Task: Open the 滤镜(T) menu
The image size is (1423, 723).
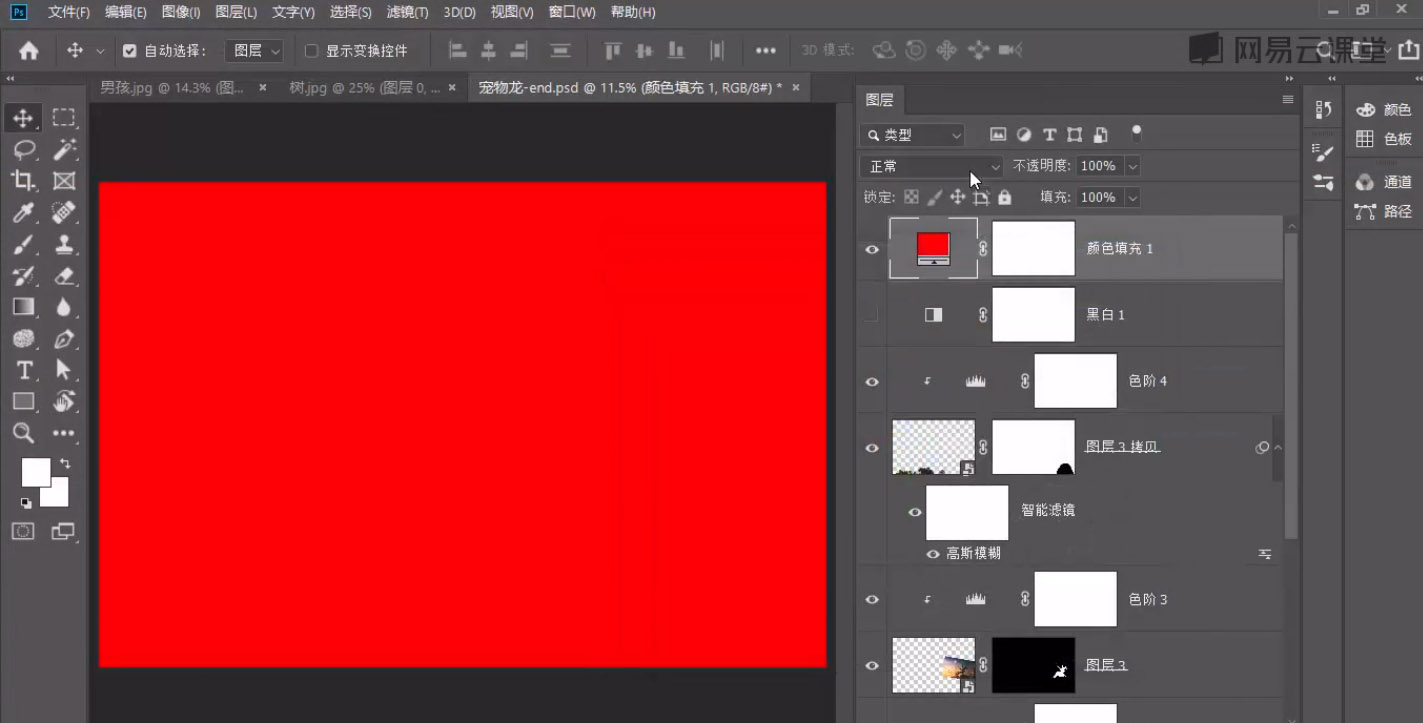Action: (x=407, y=12)
